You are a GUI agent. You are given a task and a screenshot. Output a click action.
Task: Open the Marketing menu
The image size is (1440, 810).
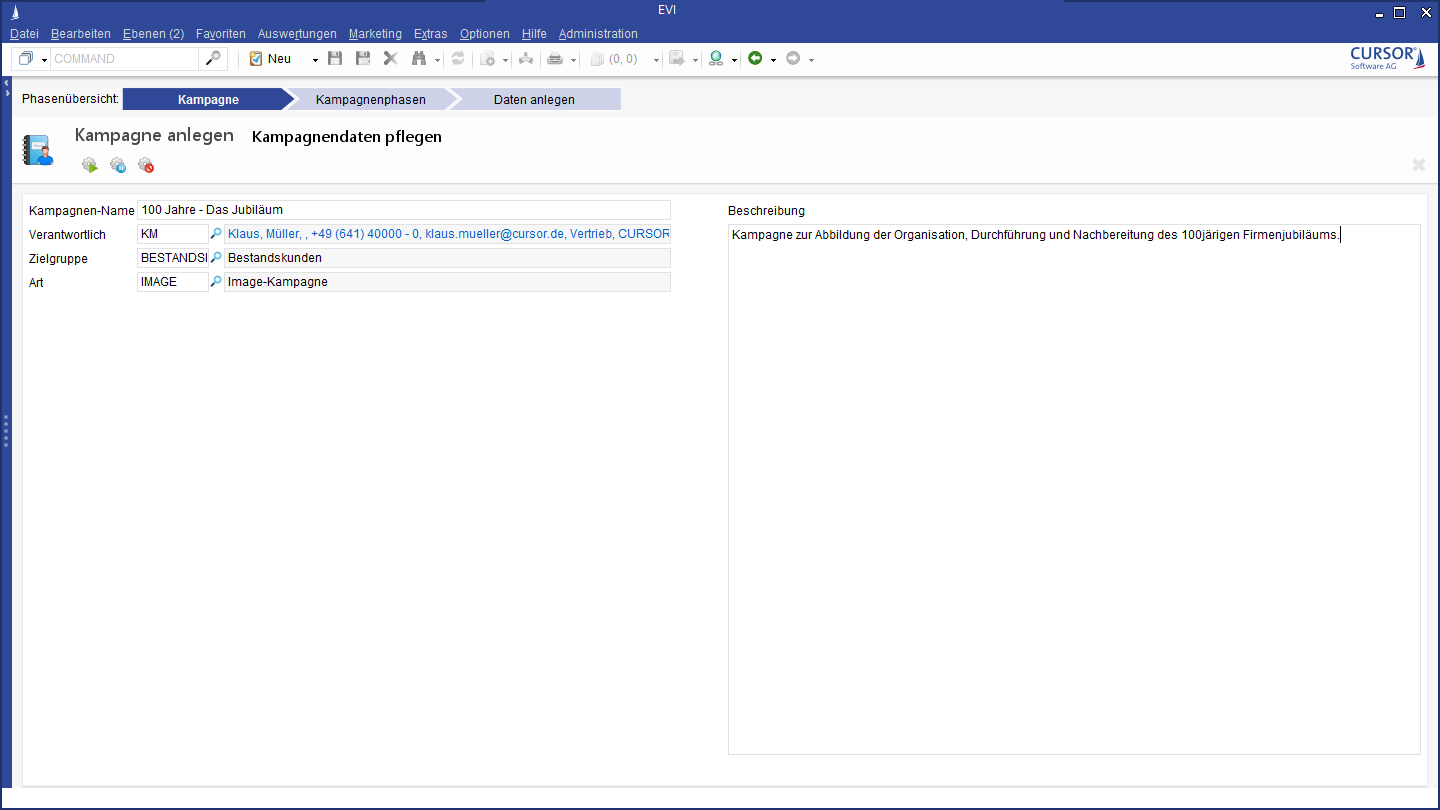click(x=375, y=34)
